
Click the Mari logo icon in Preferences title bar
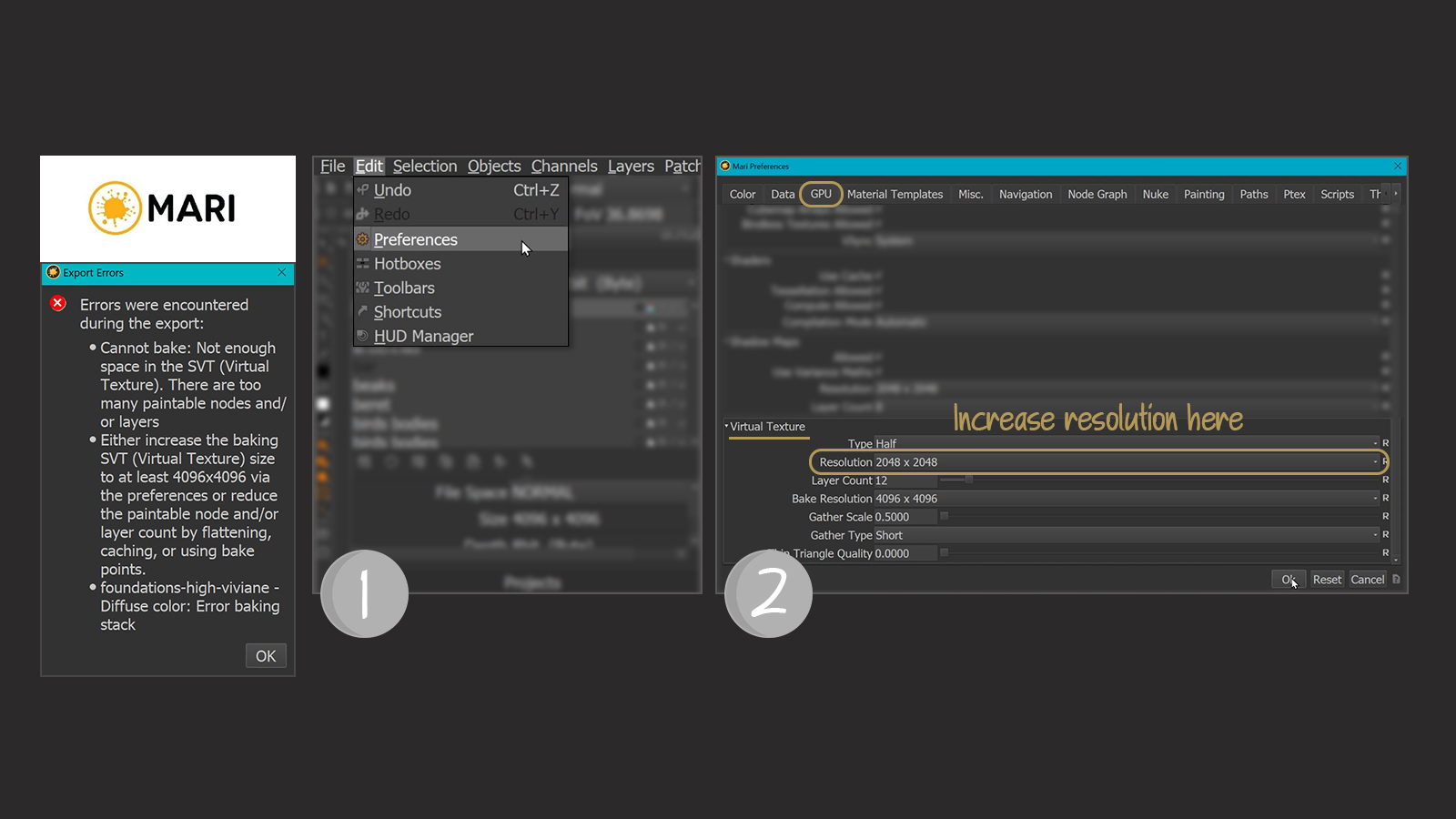pyautogui.click(x=725, y=166)
